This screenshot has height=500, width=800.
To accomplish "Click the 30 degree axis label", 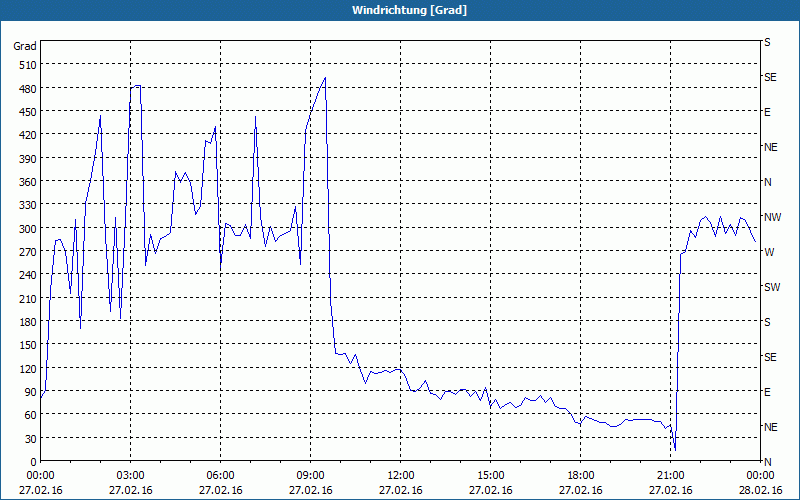I will click(x=31, y=439).
